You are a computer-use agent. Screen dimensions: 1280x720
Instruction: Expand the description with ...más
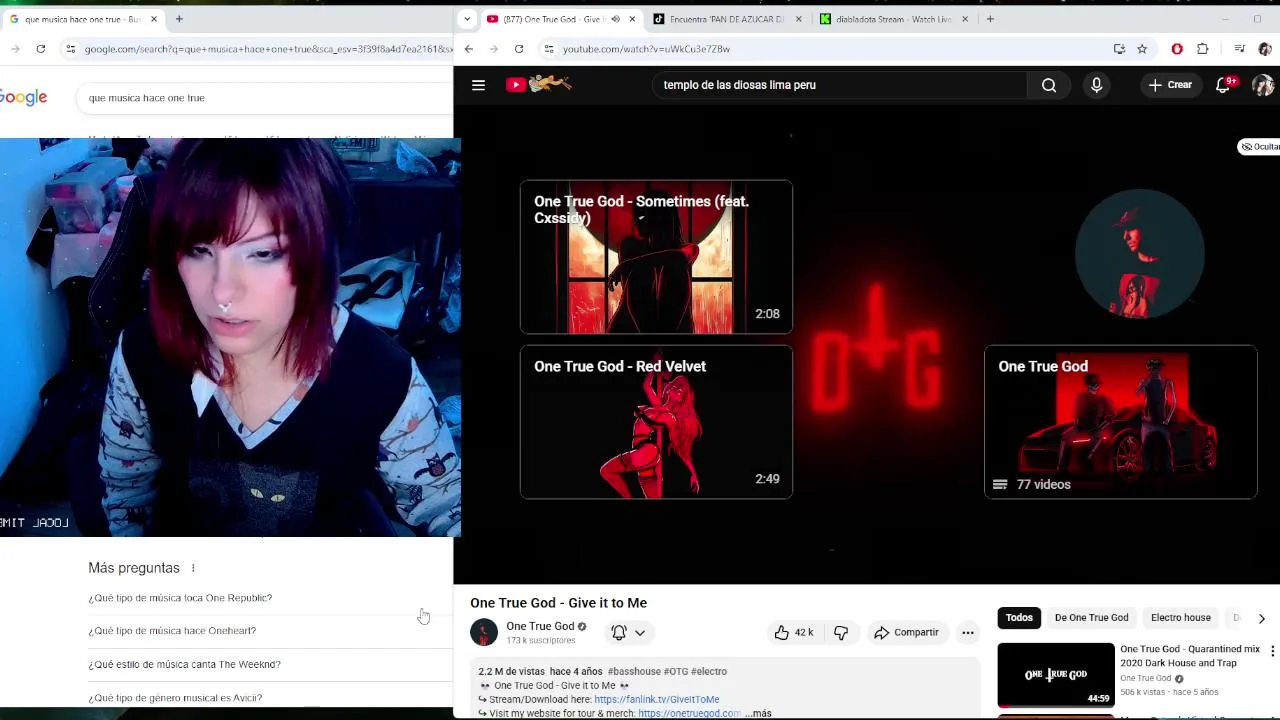758,713
